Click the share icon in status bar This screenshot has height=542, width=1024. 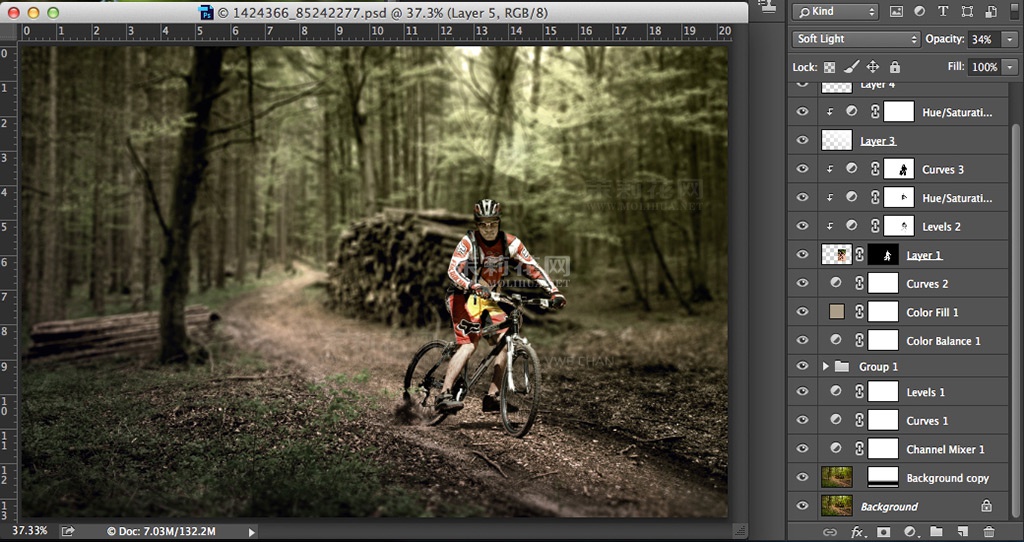68,531
